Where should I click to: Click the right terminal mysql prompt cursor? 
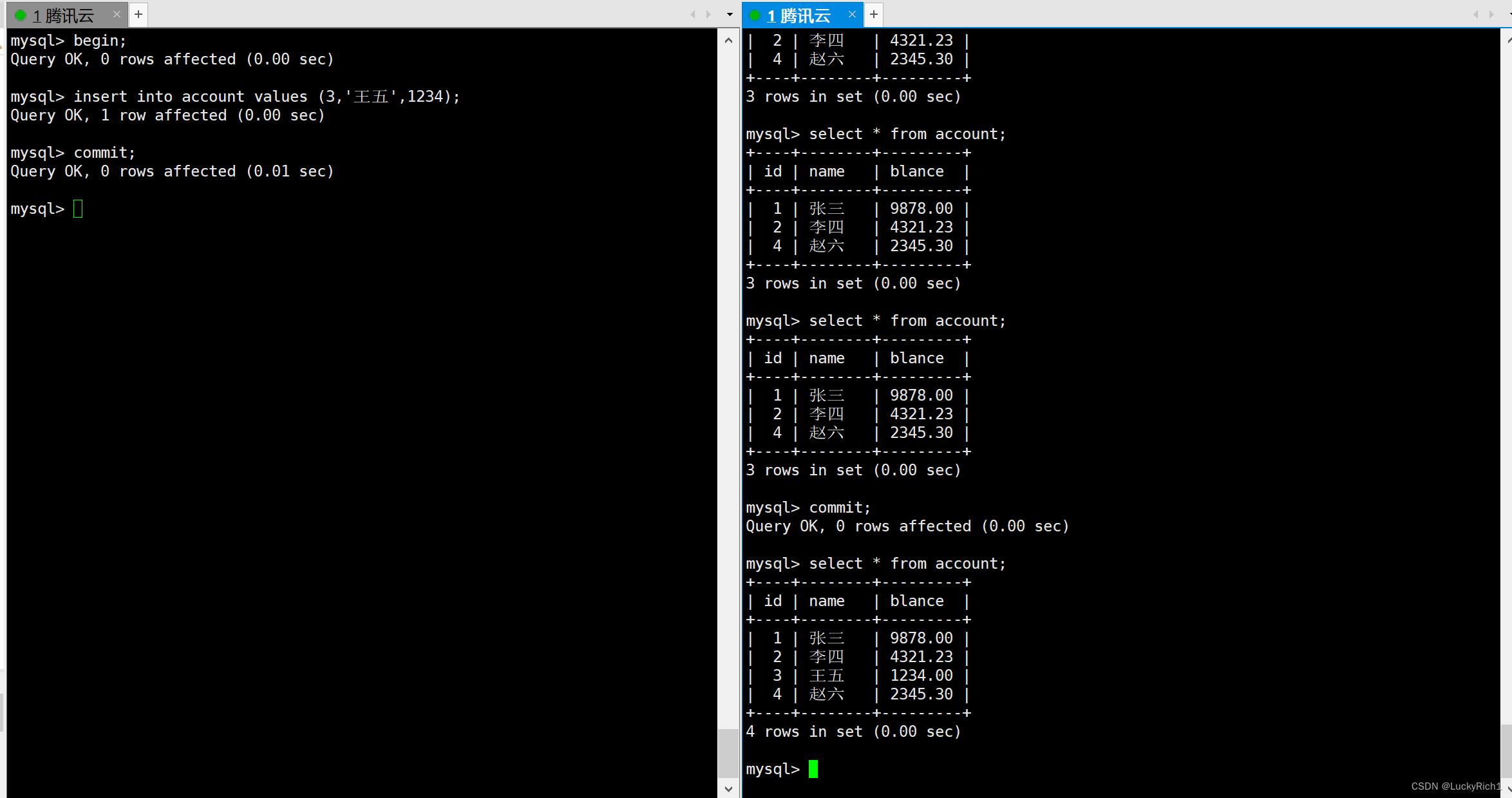(x=813, y=769)
